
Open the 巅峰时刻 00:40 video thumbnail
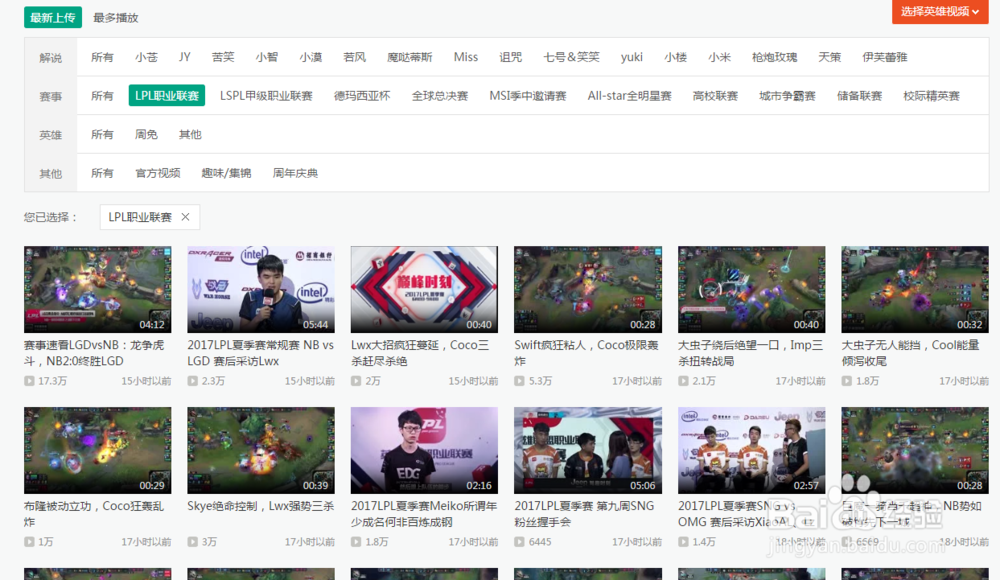click(424, 290)
